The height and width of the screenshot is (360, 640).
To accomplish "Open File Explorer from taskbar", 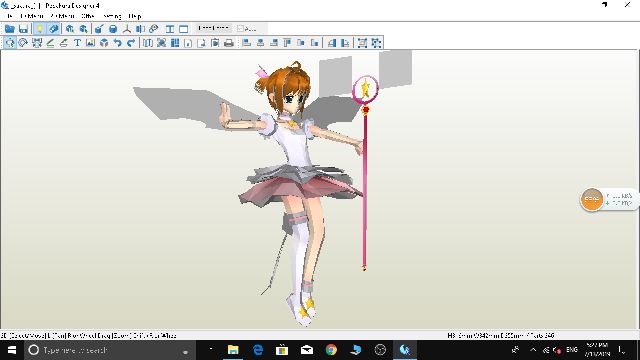I will tap(233, 350).
